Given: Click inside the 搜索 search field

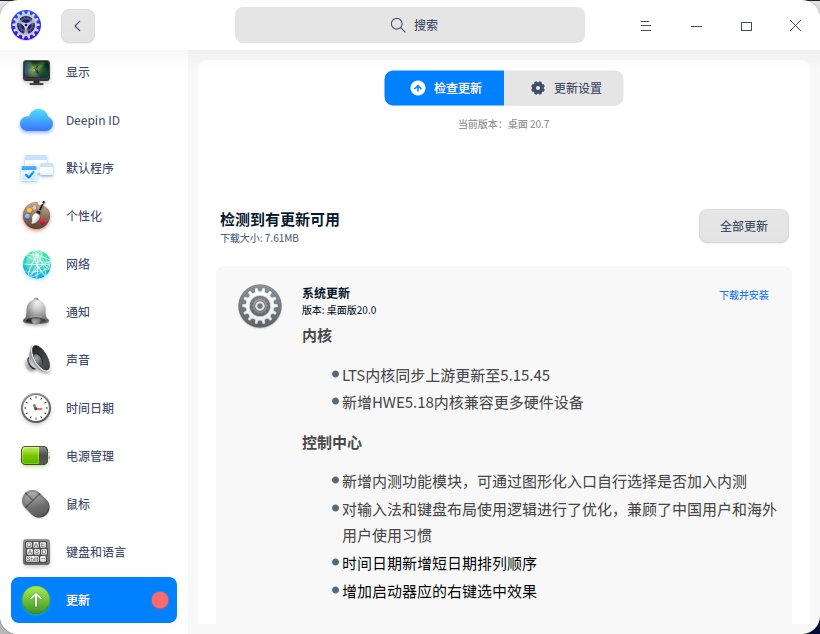Looking at the screenshot, I should click(x=410, y=24).
